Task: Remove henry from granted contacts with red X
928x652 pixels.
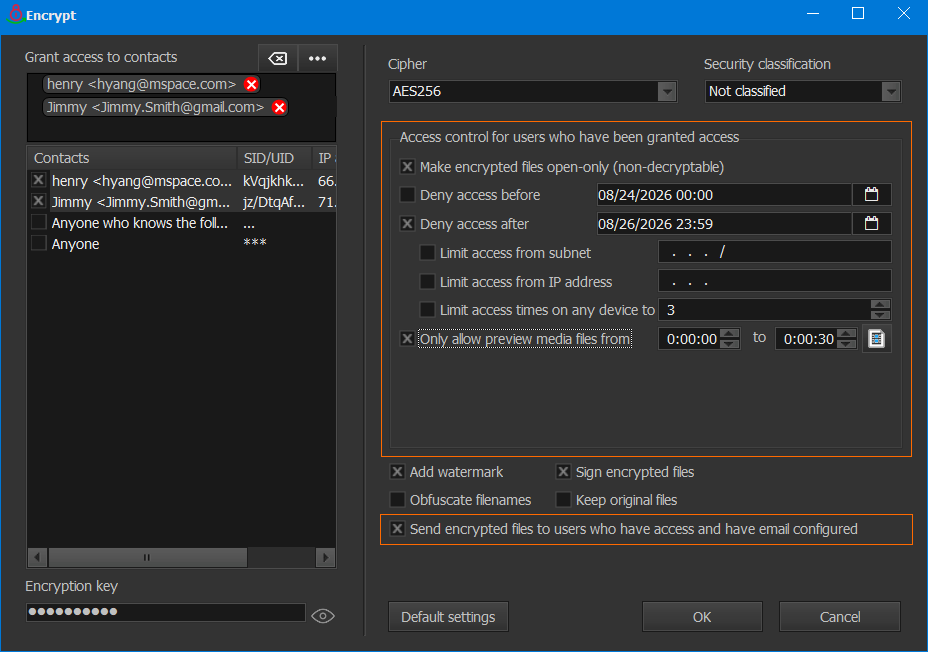Action: 251,84
